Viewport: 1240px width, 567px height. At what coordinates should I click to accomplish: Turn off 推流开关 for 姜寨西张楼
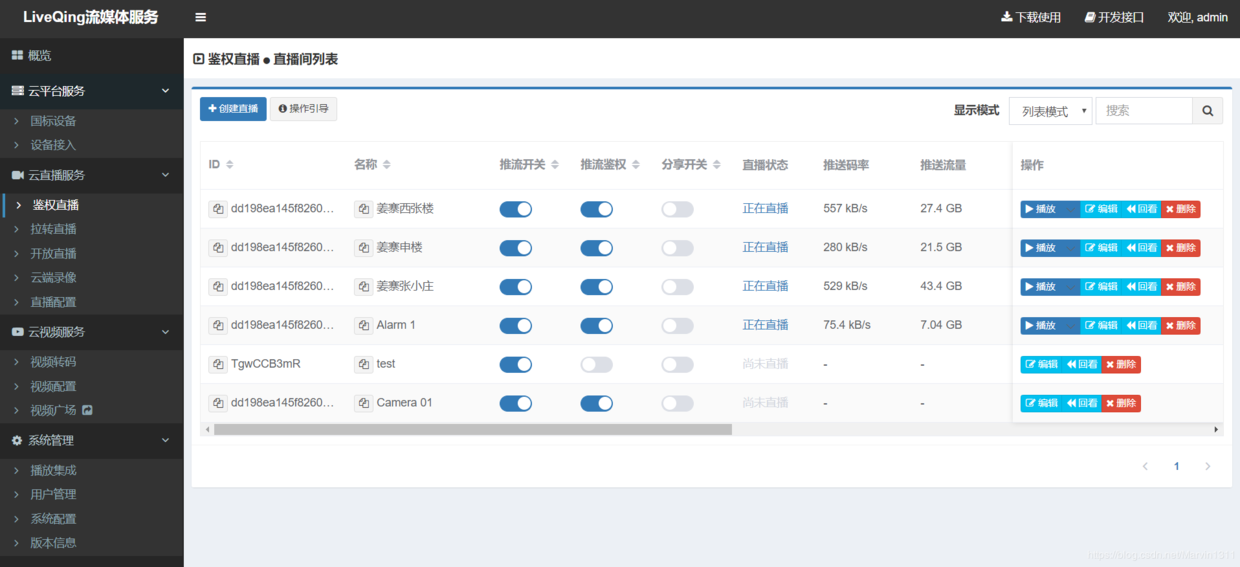(516, 209)
